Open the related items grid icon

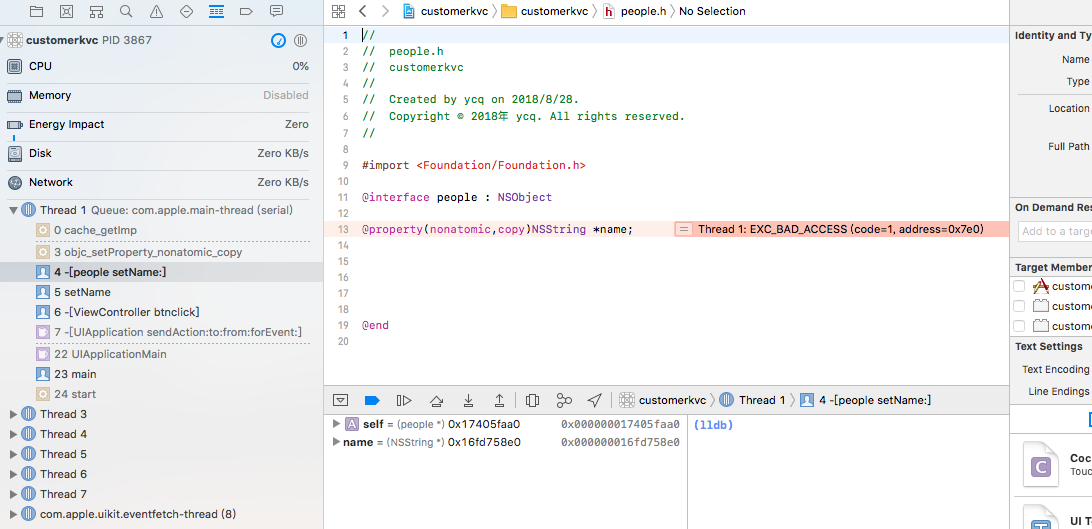click(x=338, y=11)
